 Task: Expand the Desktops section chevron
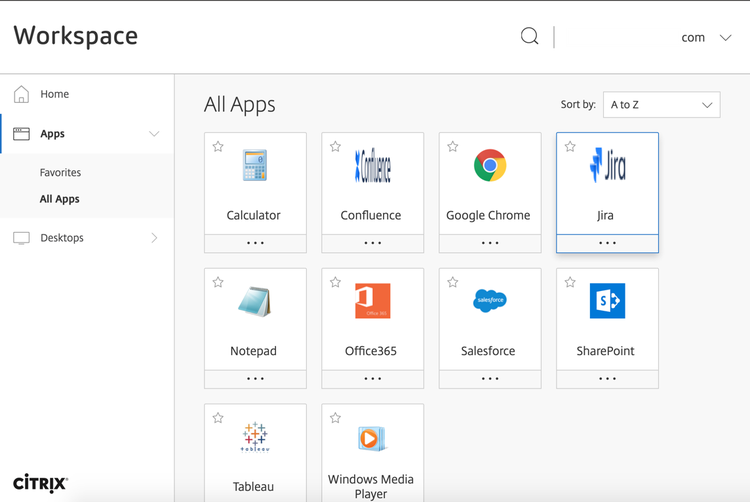(154, 238)
